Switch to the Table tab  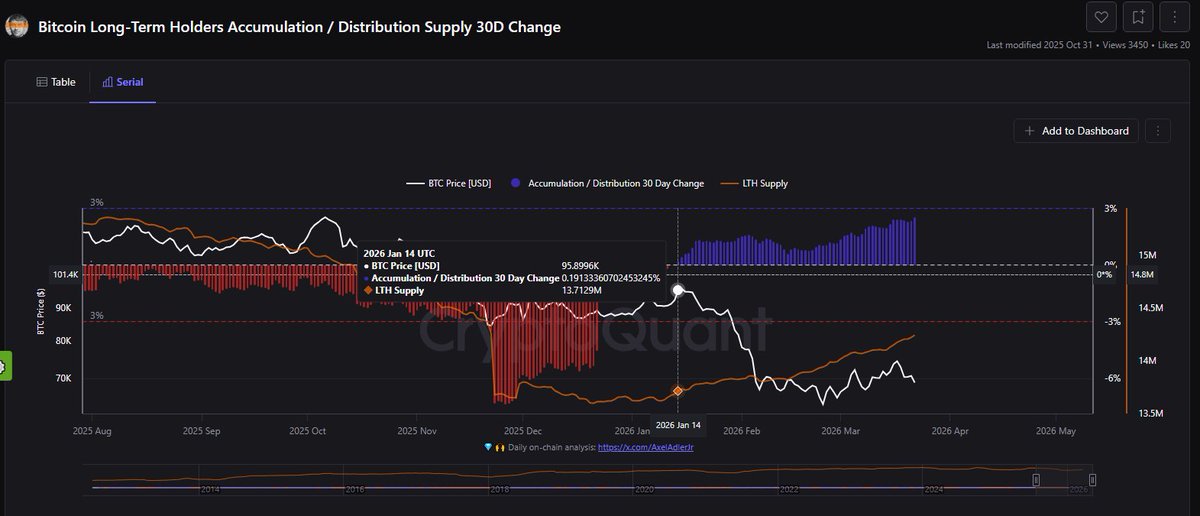click(x=55, y=82)
